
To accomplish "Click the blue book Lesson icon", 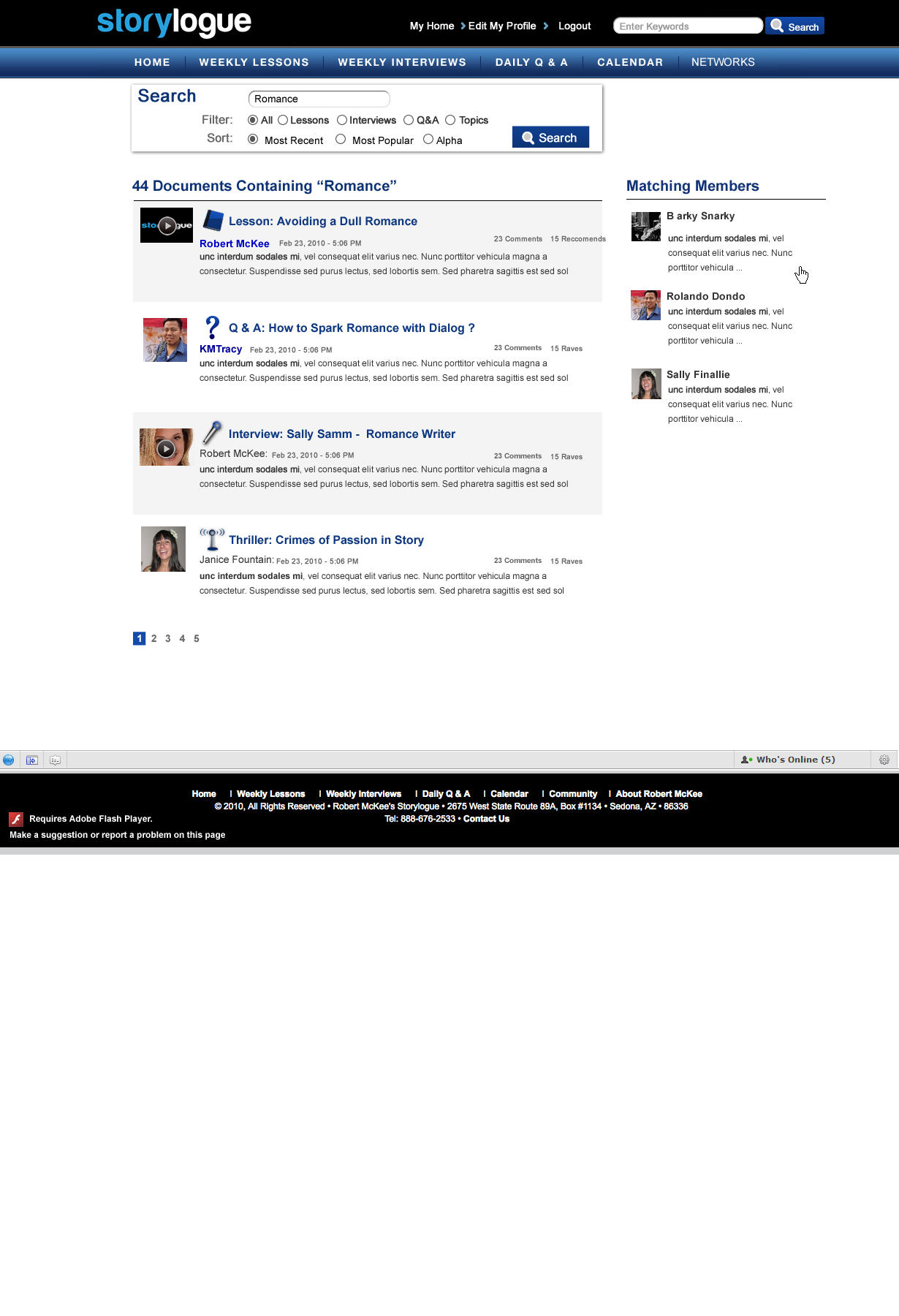I will [213, 220].
